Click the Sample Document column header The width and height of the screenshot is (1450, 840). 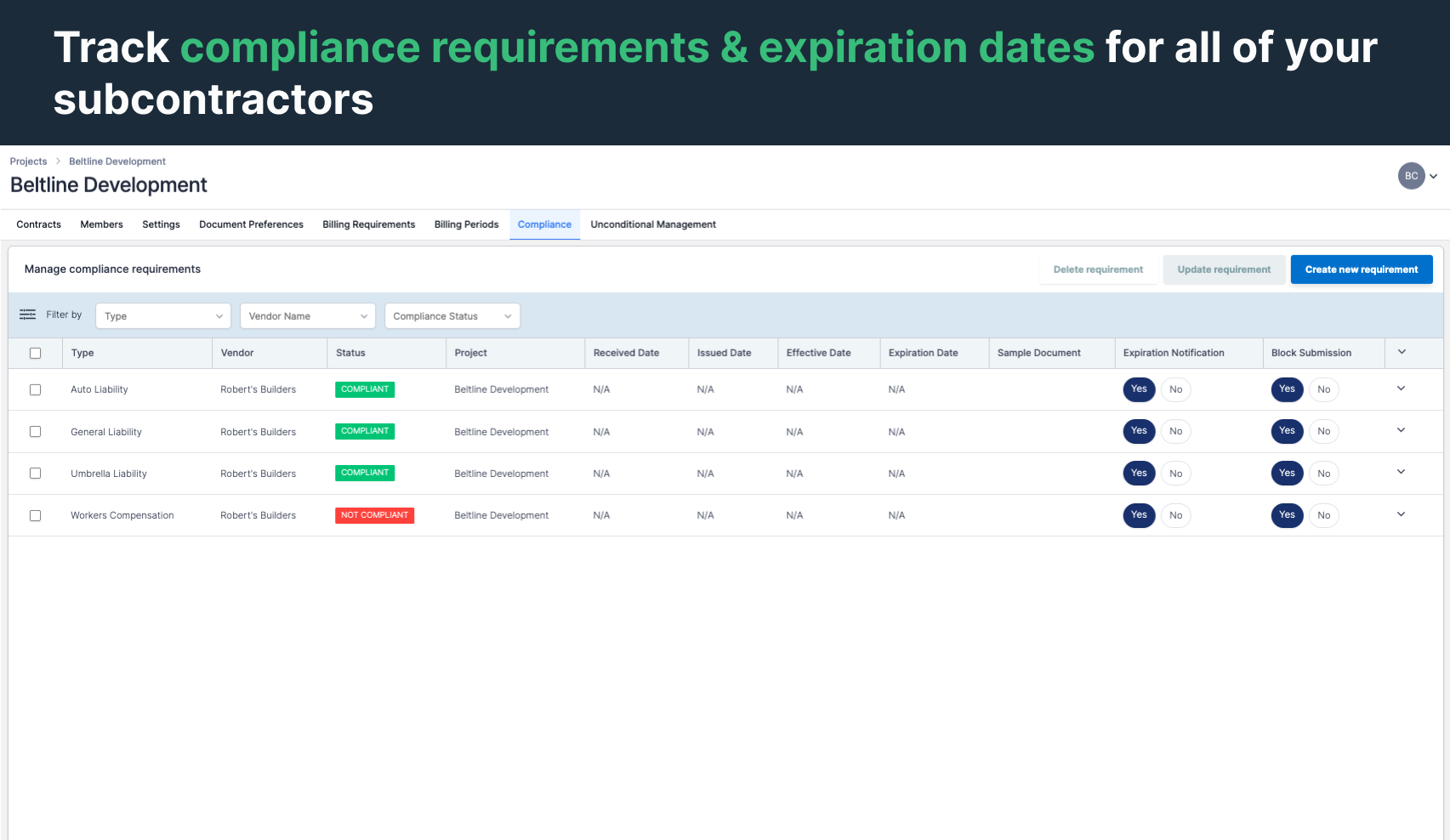[1051, 353]
